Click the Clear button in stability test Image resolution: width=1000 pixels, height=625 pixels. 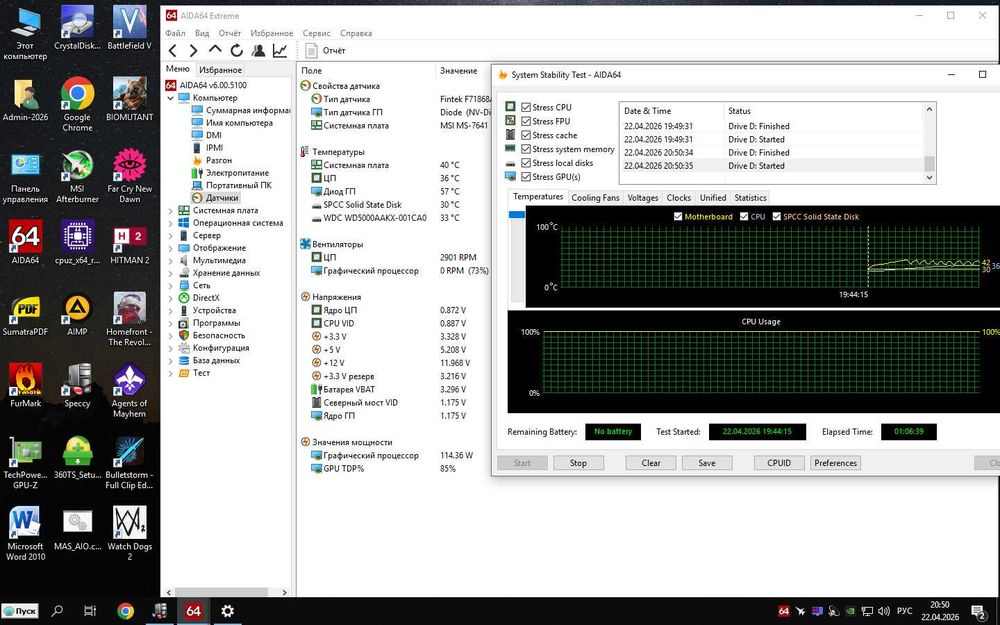click(651, 463)
